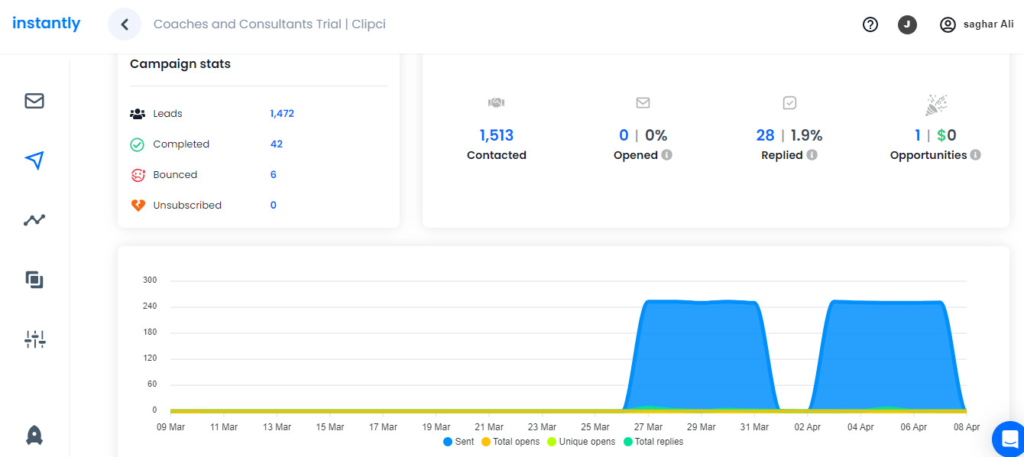
Task: Toggle the Sent series in chart legend
Action: (458, 442)
